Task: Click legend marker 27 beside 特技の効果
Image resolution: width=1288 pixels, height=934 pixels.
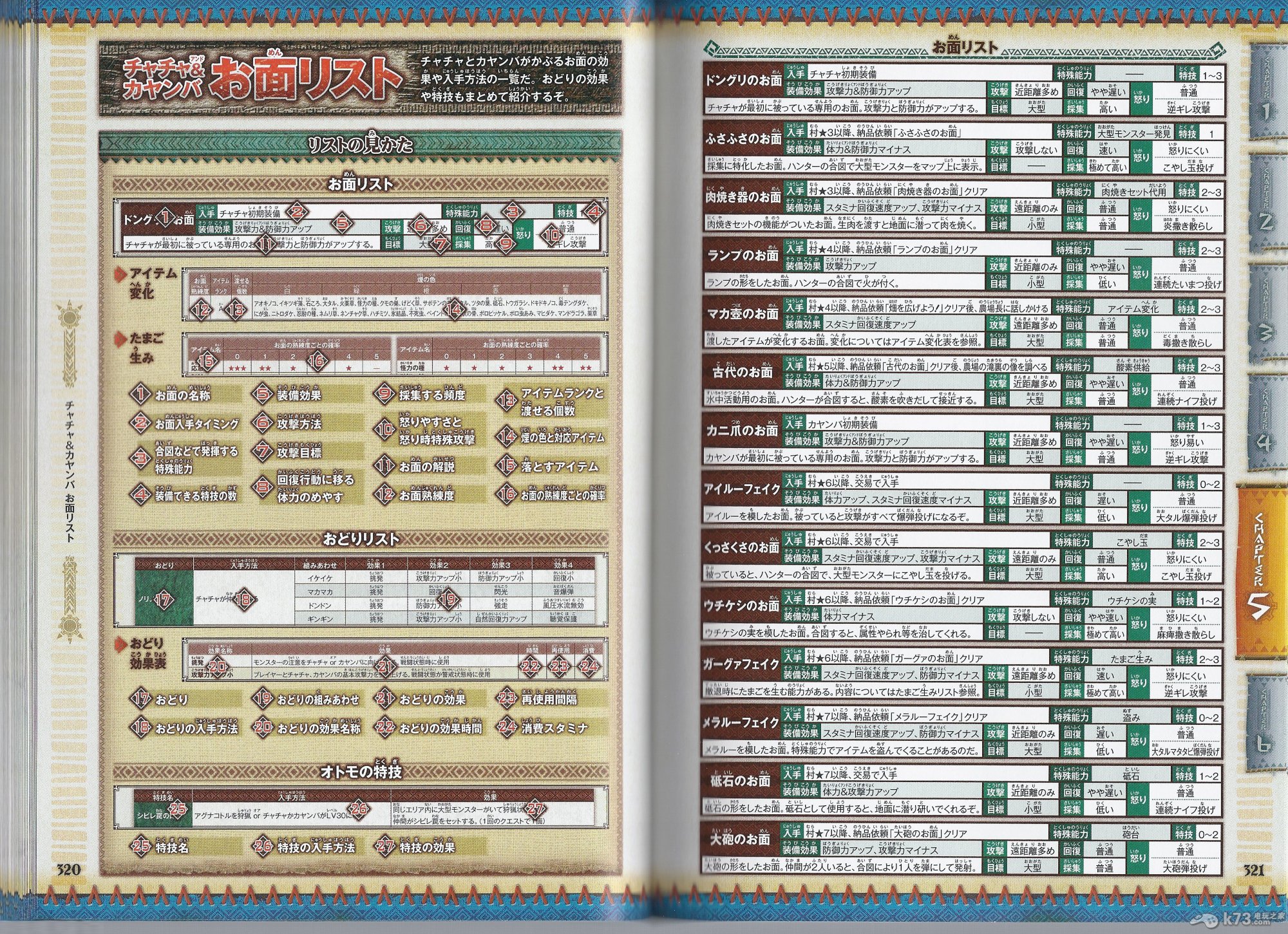Action: click(384, 846)
